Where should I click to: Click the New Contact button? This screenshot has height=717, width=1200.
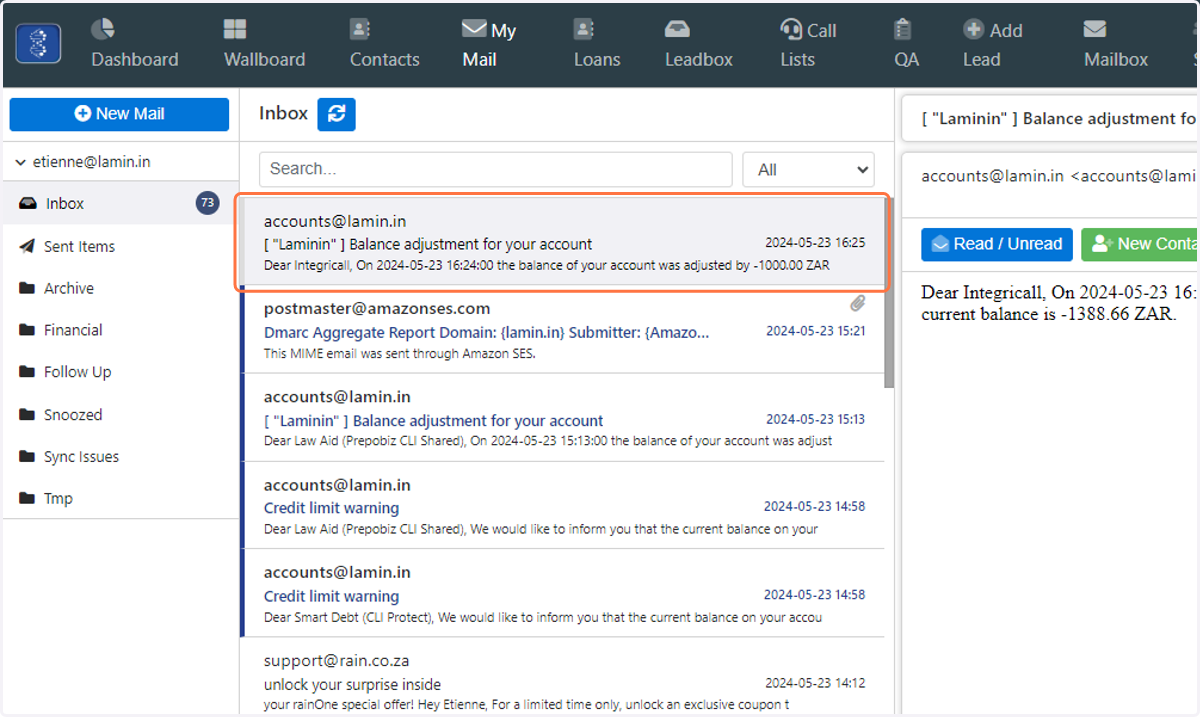[1140, 244]
